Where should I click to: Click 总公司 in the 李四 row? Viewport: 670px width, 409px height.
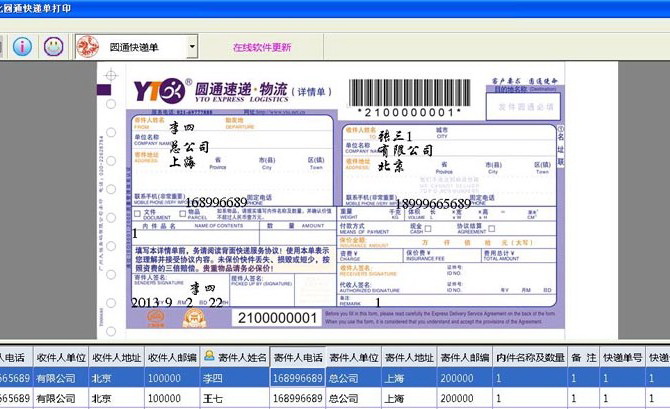pyautogui.click(x=353, y=378)
